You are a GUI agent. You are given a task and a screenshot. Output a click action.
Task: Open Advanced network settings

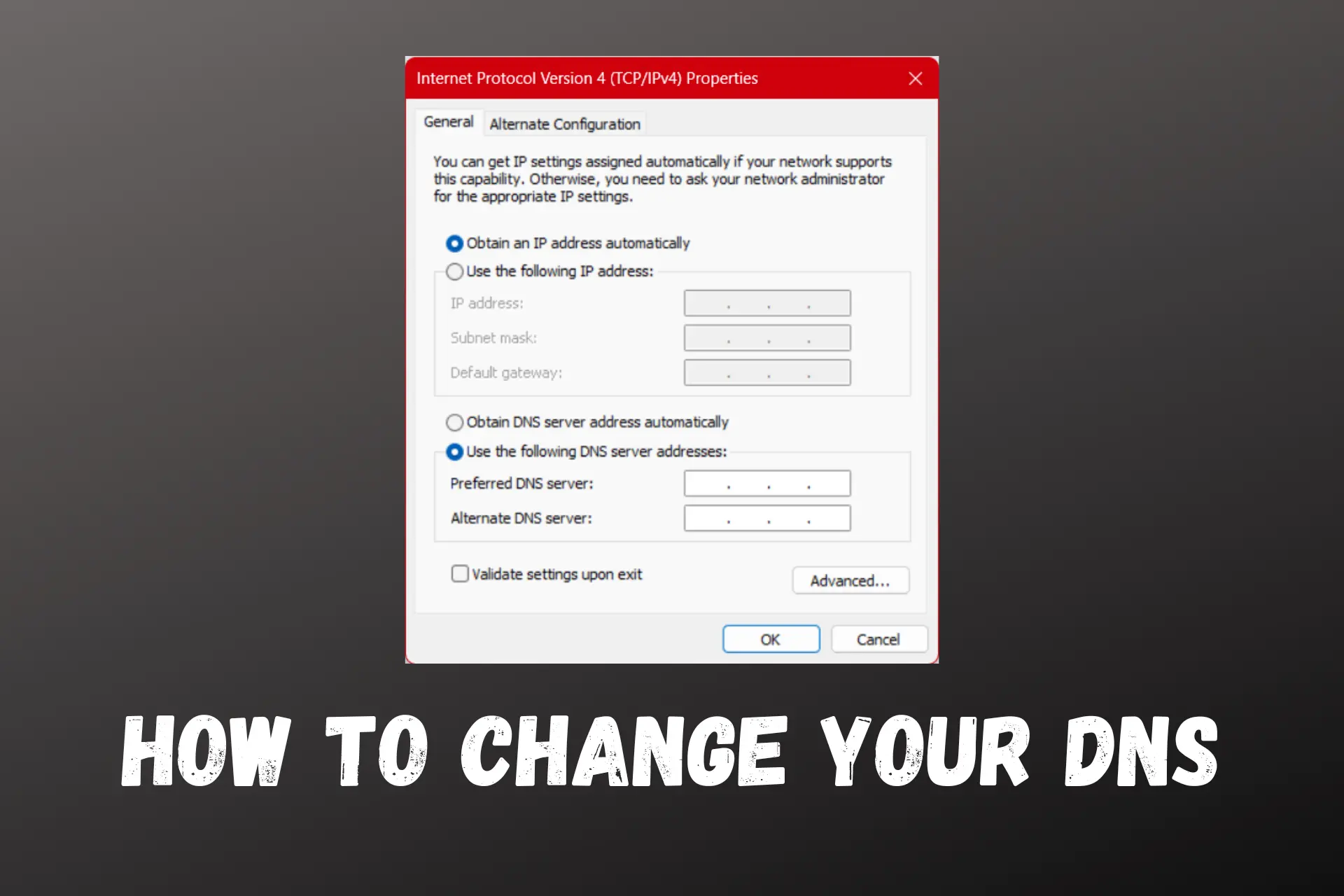point(848,580)
